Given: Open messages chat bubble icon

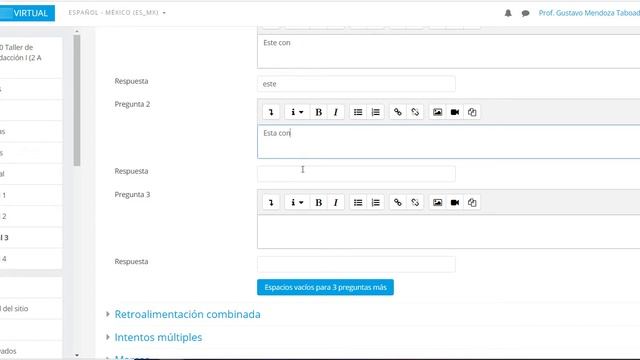Looking at the screenshot, I should 525,13.
